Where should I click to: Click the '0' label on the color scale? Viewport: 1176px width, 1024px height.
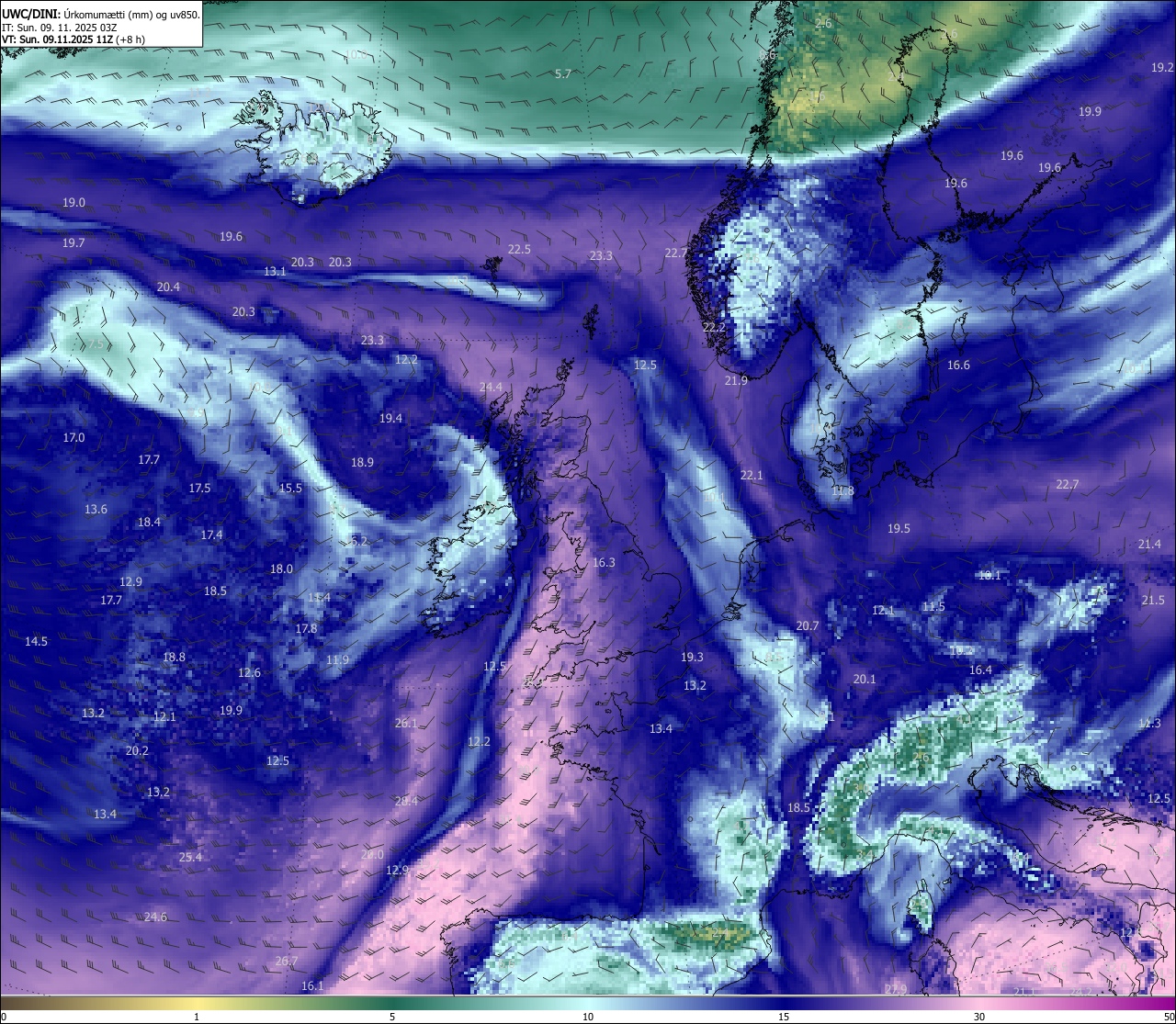[4, 1017]
